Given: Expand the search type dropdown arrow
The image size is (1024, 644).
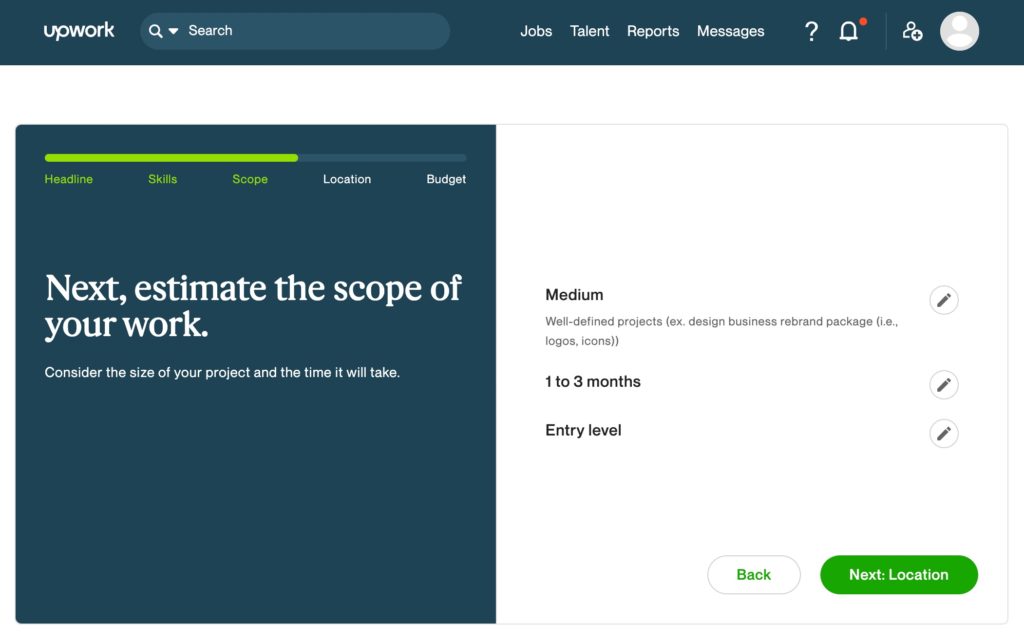Looking at the screenshot, I should [x=173, y=31].
